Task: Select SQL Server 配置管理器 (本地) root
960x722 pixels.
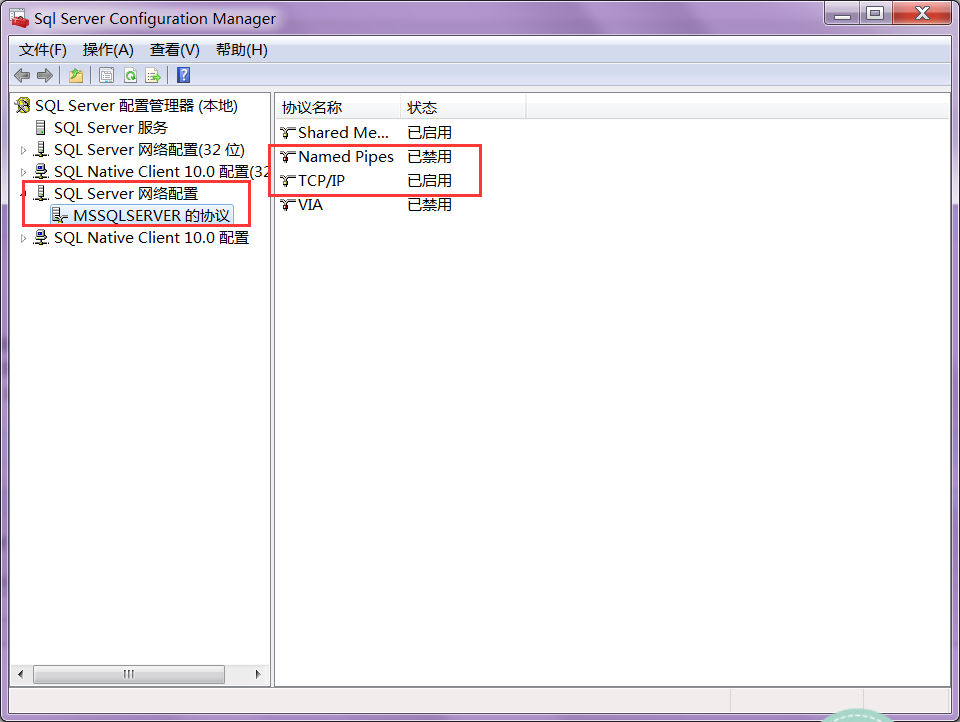Action: [x=136, y=105]
